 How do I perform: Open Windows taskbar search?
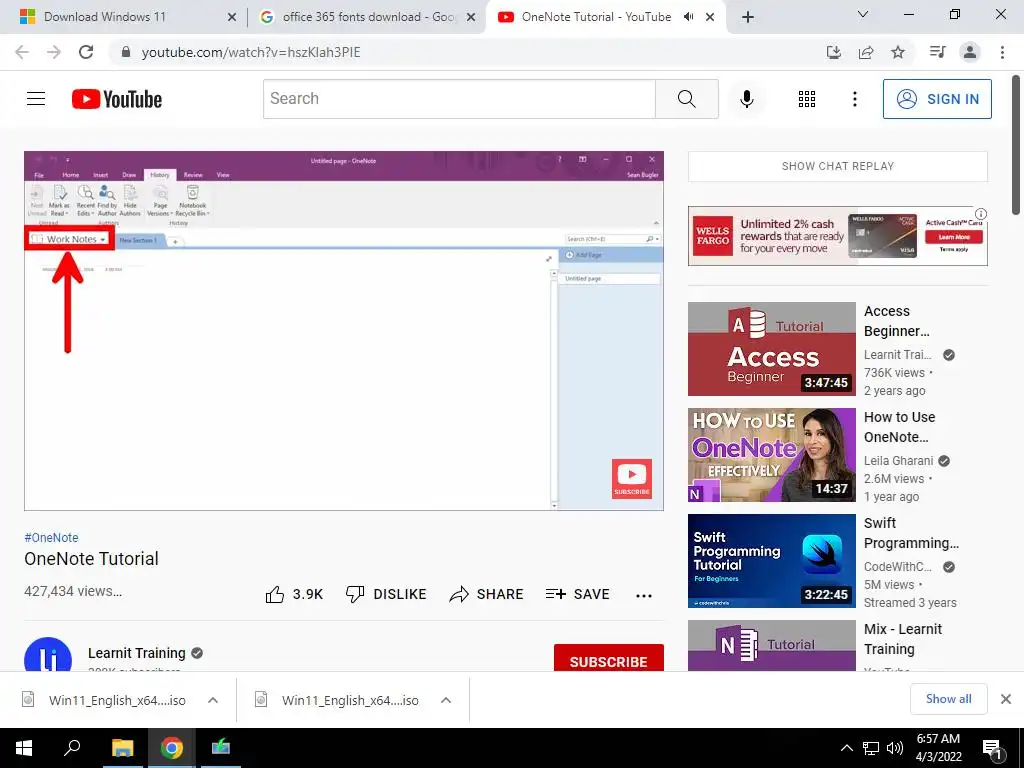72,748
